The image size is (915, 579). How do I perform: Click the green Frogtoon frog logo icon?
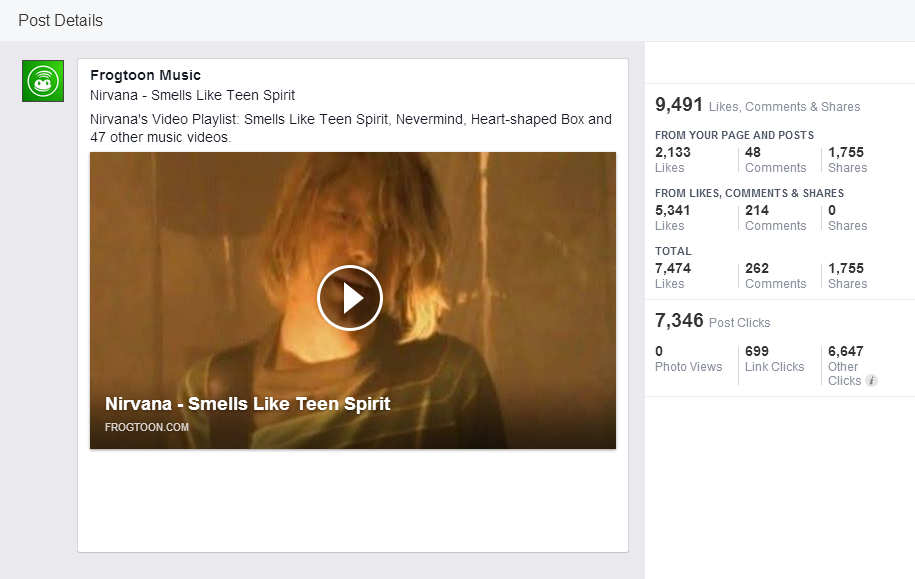(43, 81)
